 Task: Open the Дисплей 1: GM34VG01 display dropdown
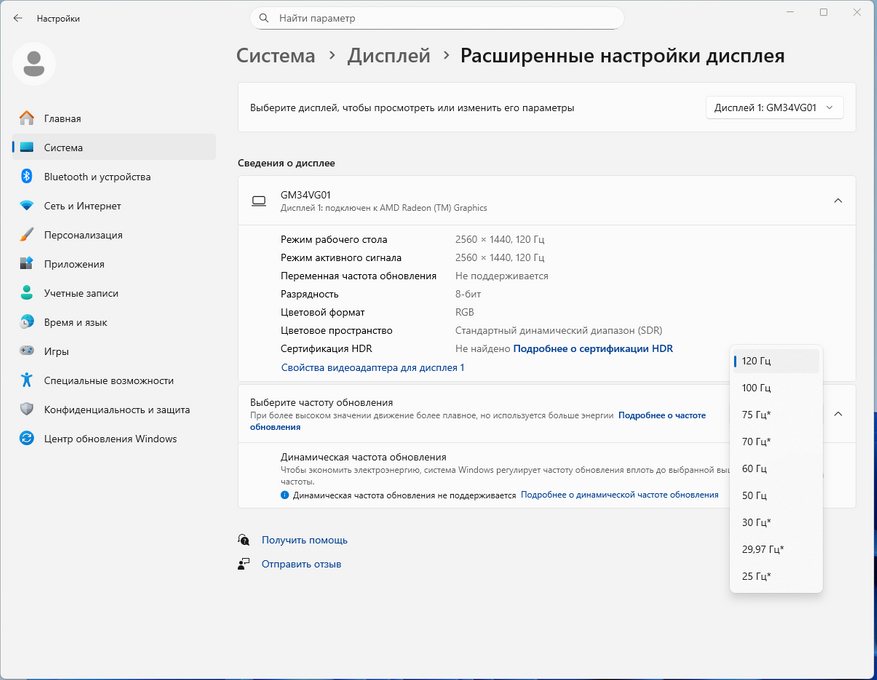(774, 108)
